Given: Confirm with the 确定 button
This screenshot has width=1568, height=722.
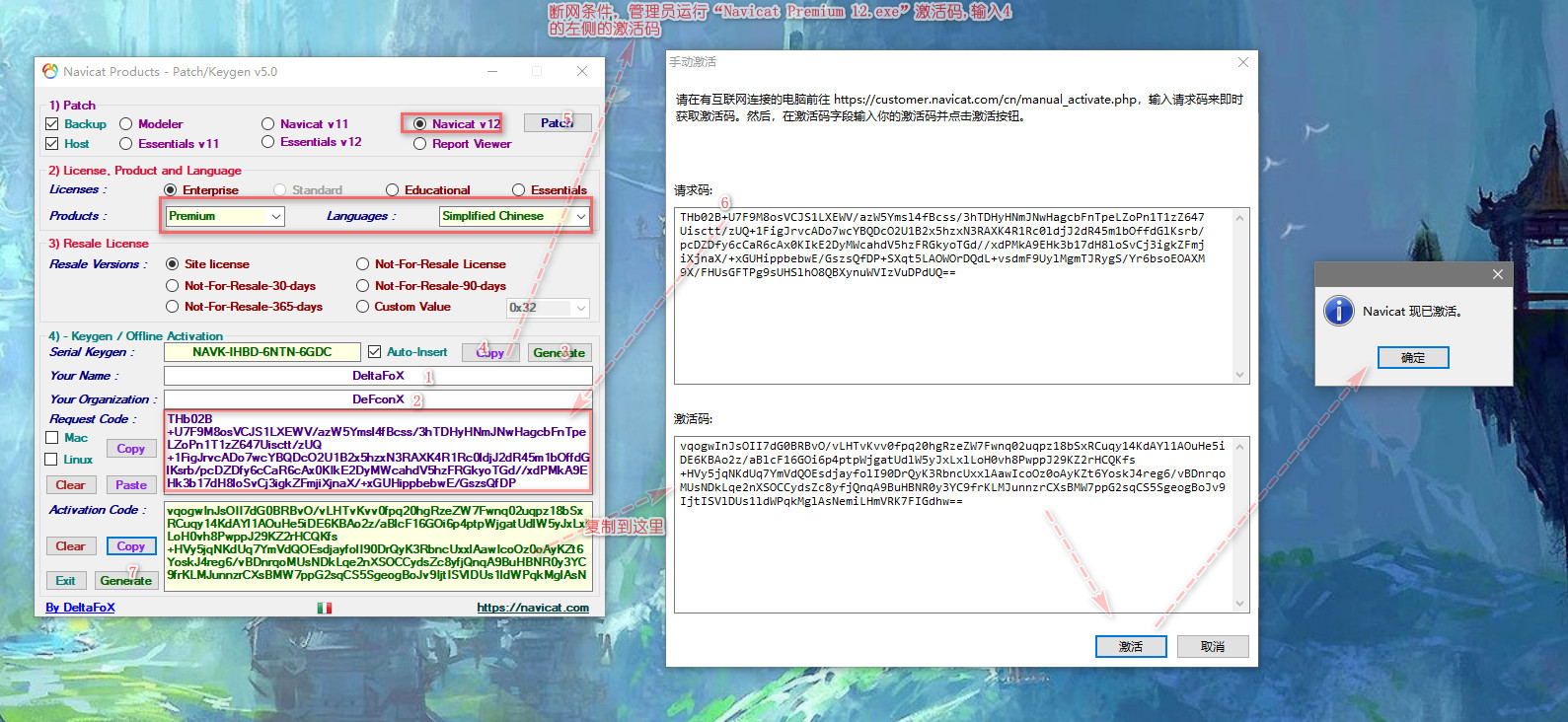Looking at the screenshot, I should tap(1413, 357).
